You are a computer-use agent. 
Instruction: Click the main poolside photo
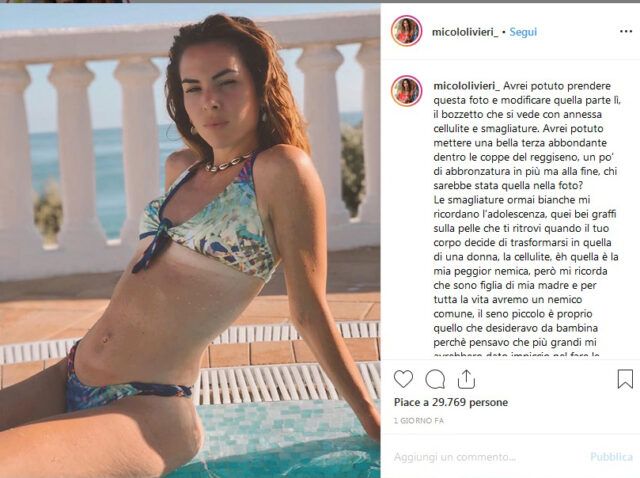click(190, 240)
